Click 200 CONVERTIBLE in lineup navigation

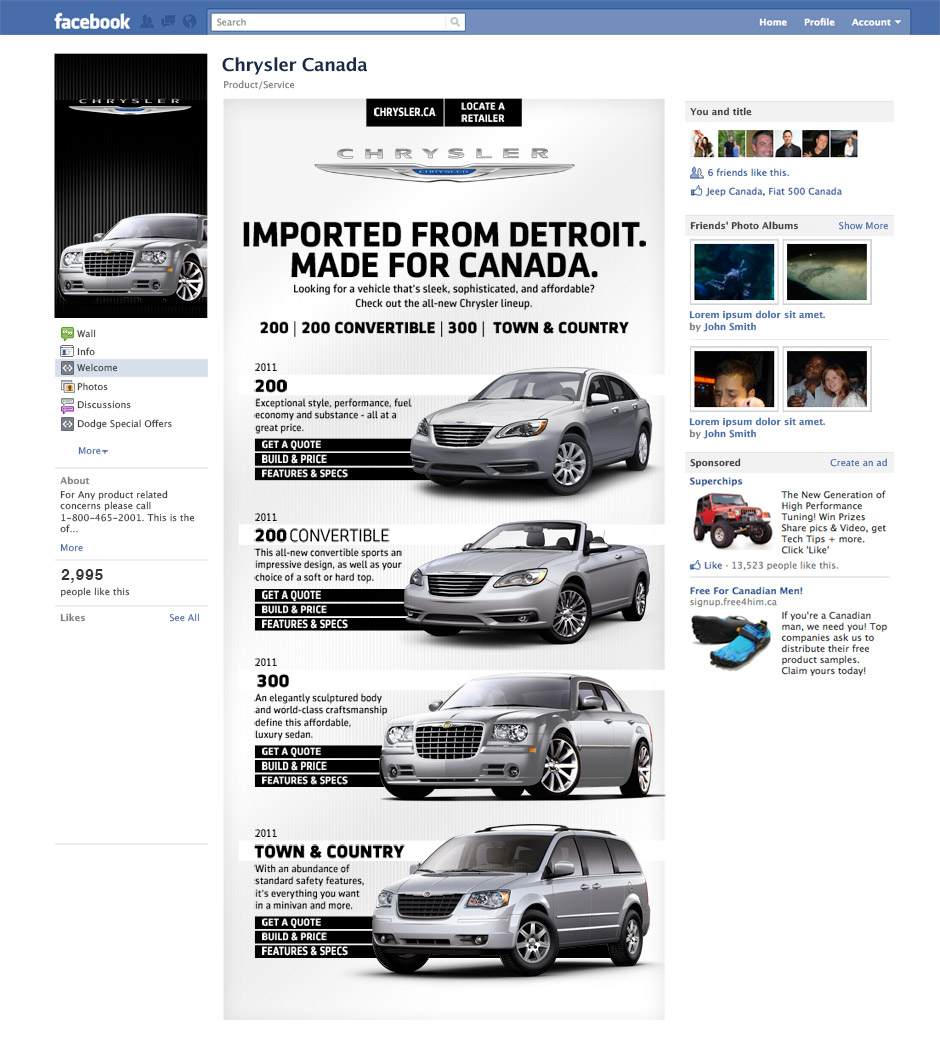[x=368, y=328]
